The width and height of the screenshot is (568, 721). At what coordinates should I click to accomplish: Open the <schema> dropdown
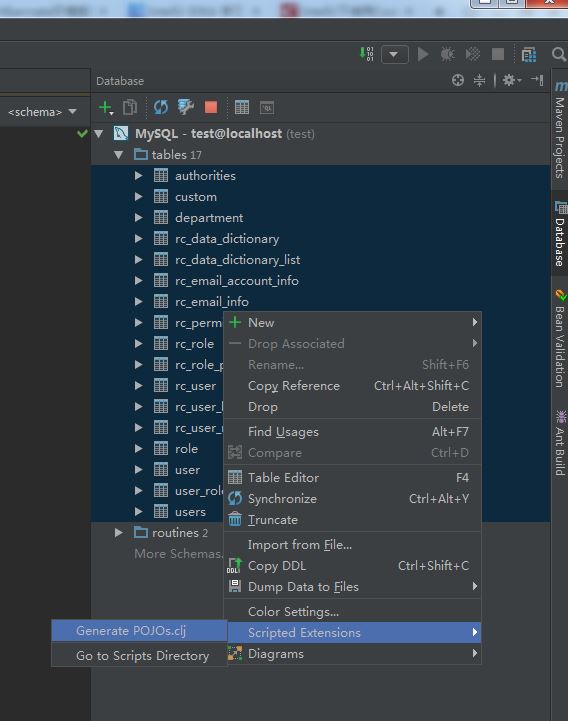pos(42,112)
